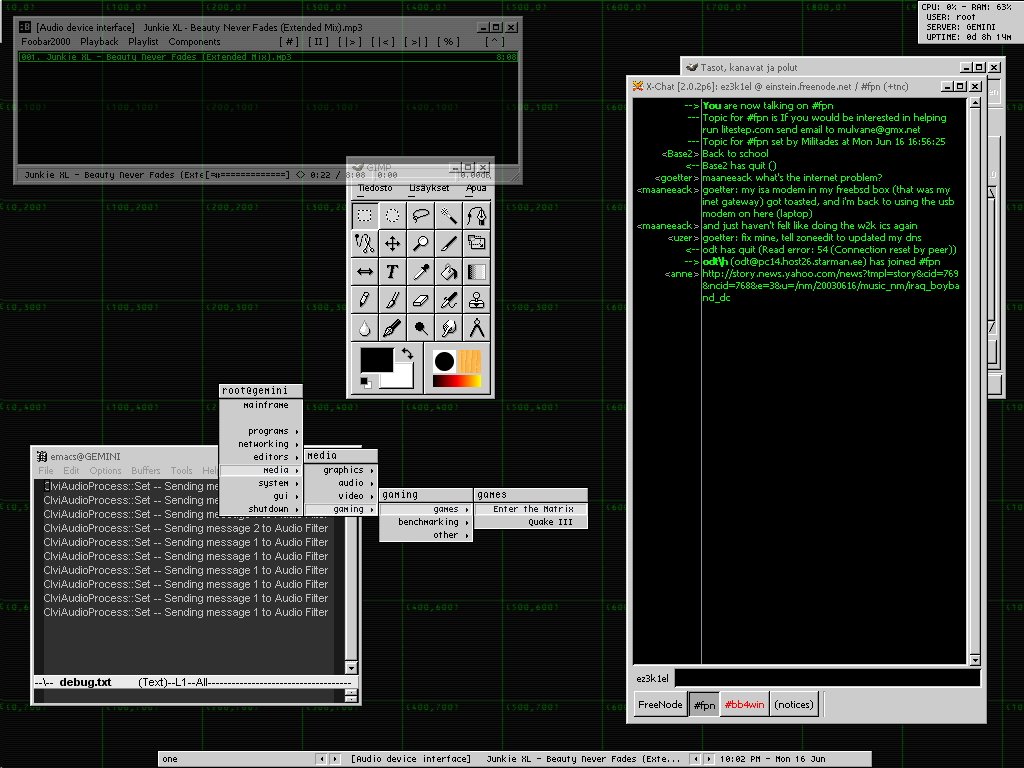Viewport: 1024px width, 768px height.
Task: Select the Ellipse Select tool in GIMP
Action: 392,216
